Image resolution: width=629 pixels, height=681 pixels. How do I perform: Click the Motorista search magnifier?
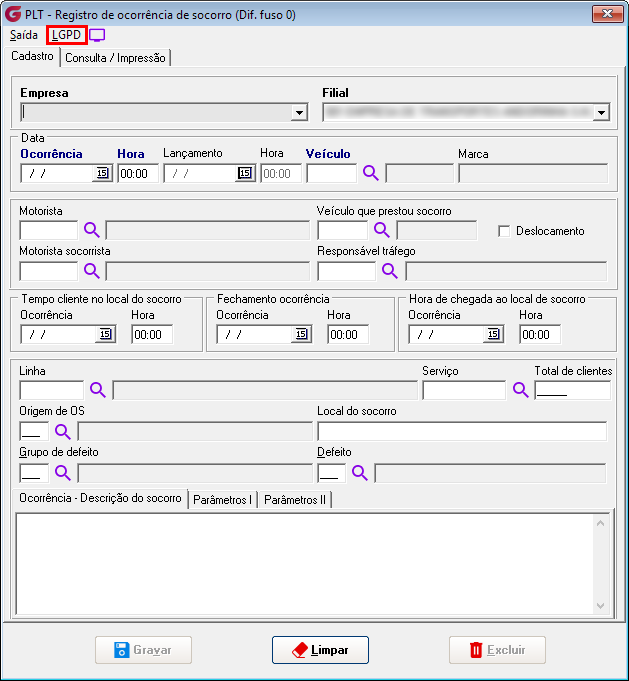[92, 230]
